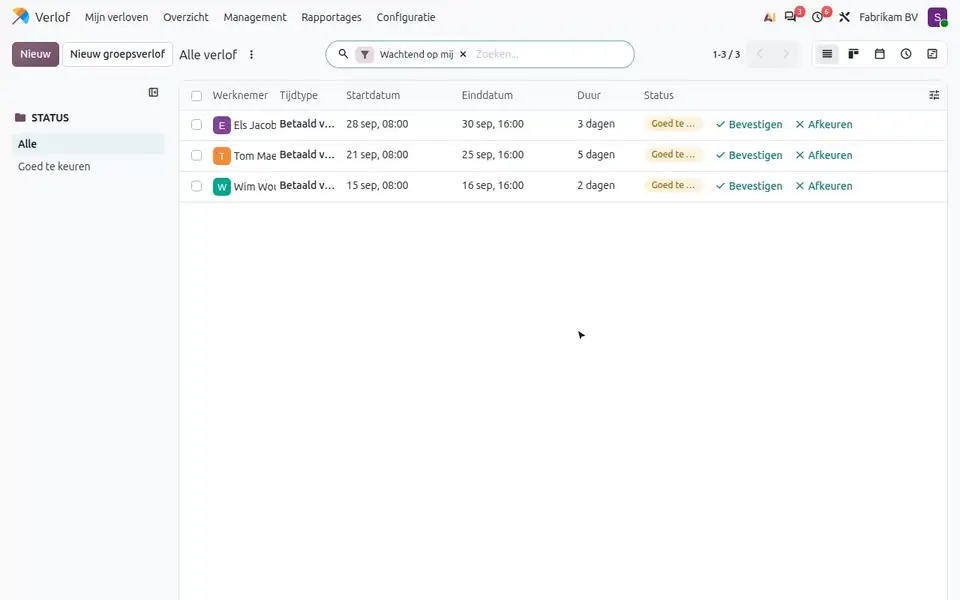Viewport: 960px width, 600px height.
Task: Click '15 sep, 08:00' start date cell
Action: coord(377,185)
